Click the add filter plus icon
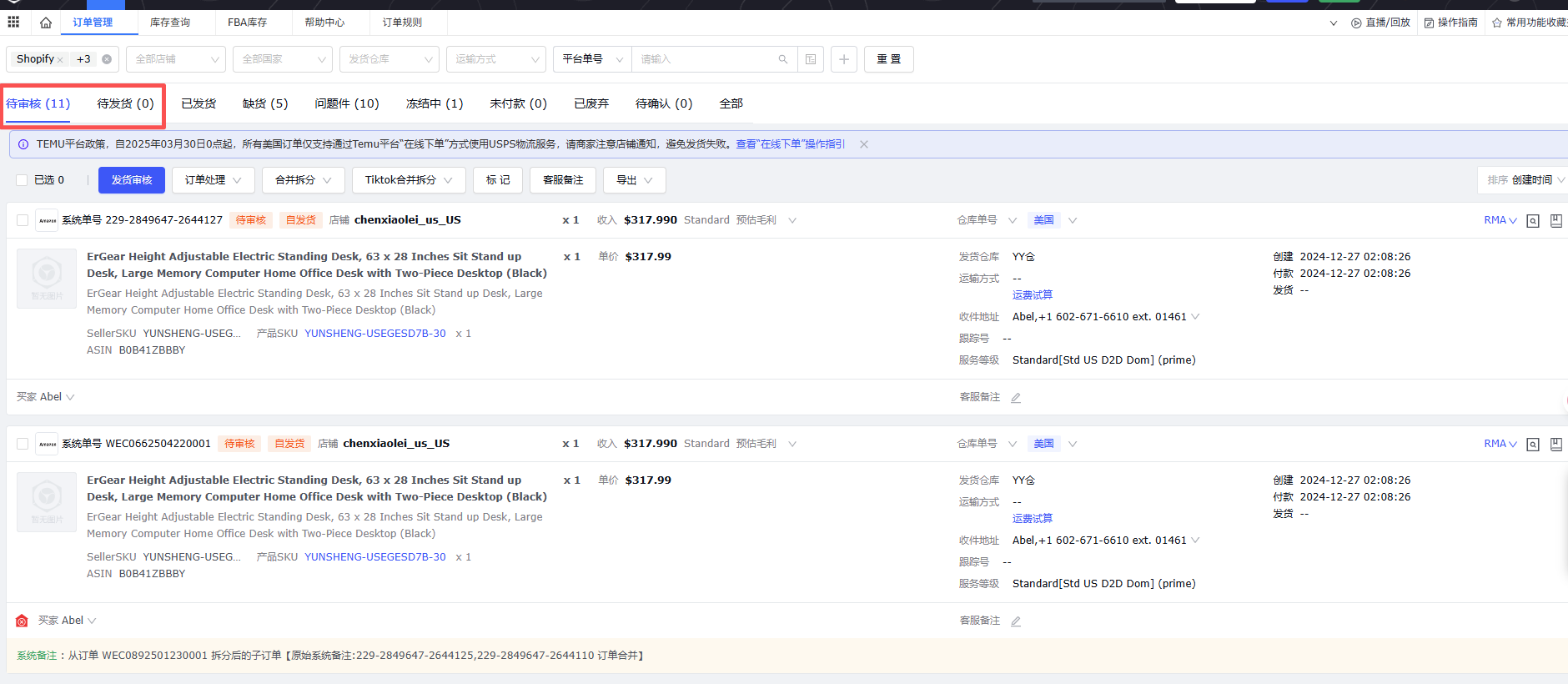Image resolution: width=1568 pixels, height=684 pixels. click(x=844, y=59)
